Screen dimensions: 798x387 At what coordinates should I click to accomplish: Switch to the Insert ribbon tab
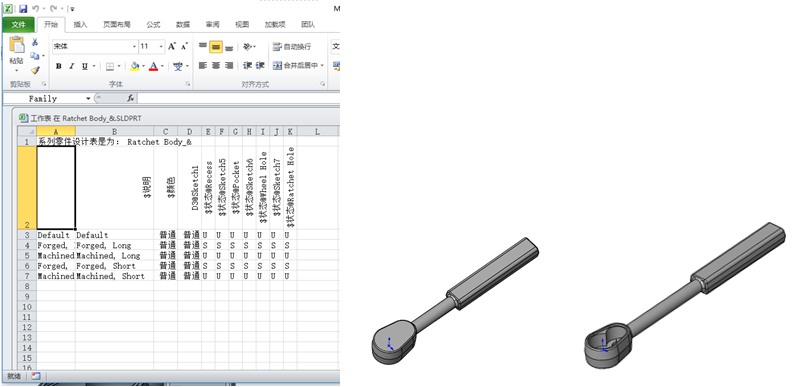tap(80, 24)
